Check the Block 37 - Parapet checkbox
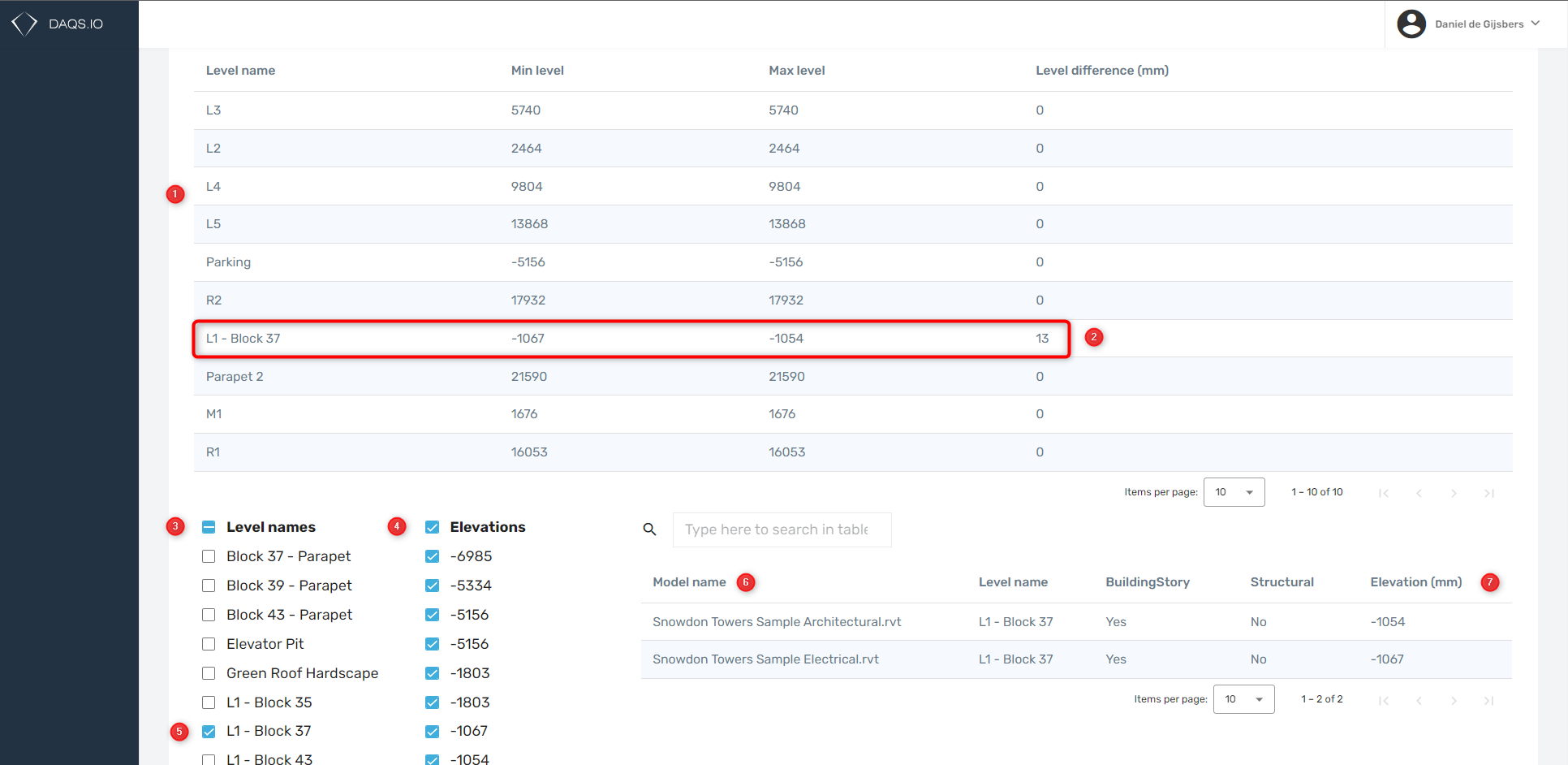The width and height of the screenshot is (1568, 765). coord(209,556)
